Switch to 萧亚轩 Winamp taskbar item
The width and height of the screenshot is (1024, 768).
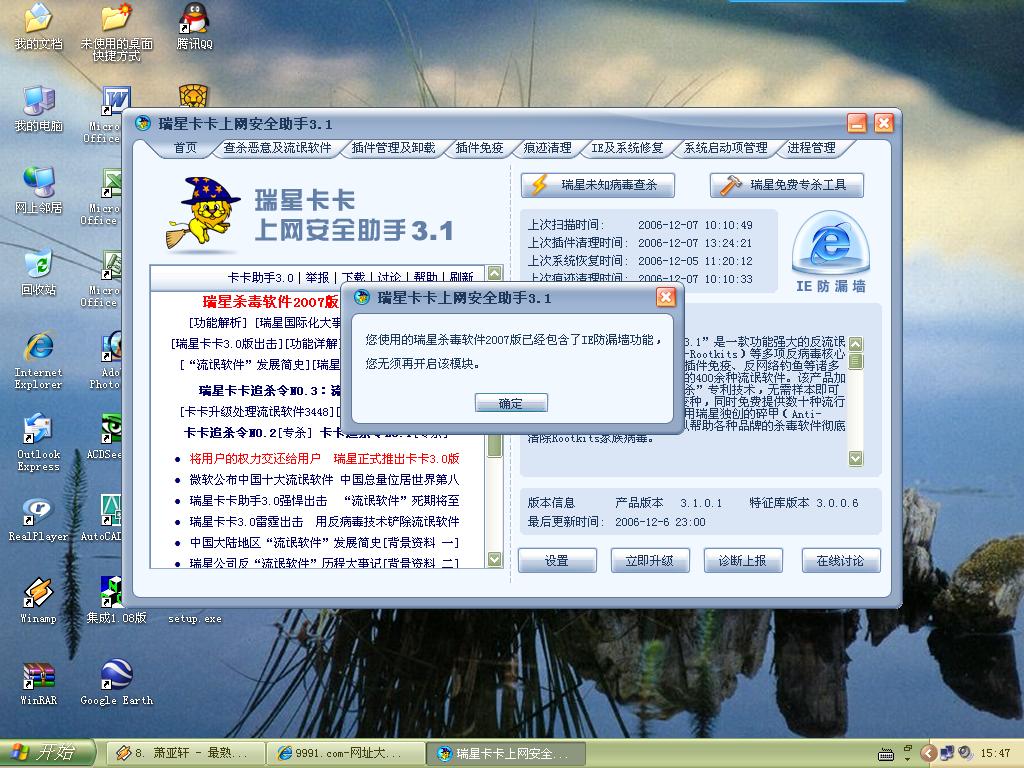click(x=185, y=753)
